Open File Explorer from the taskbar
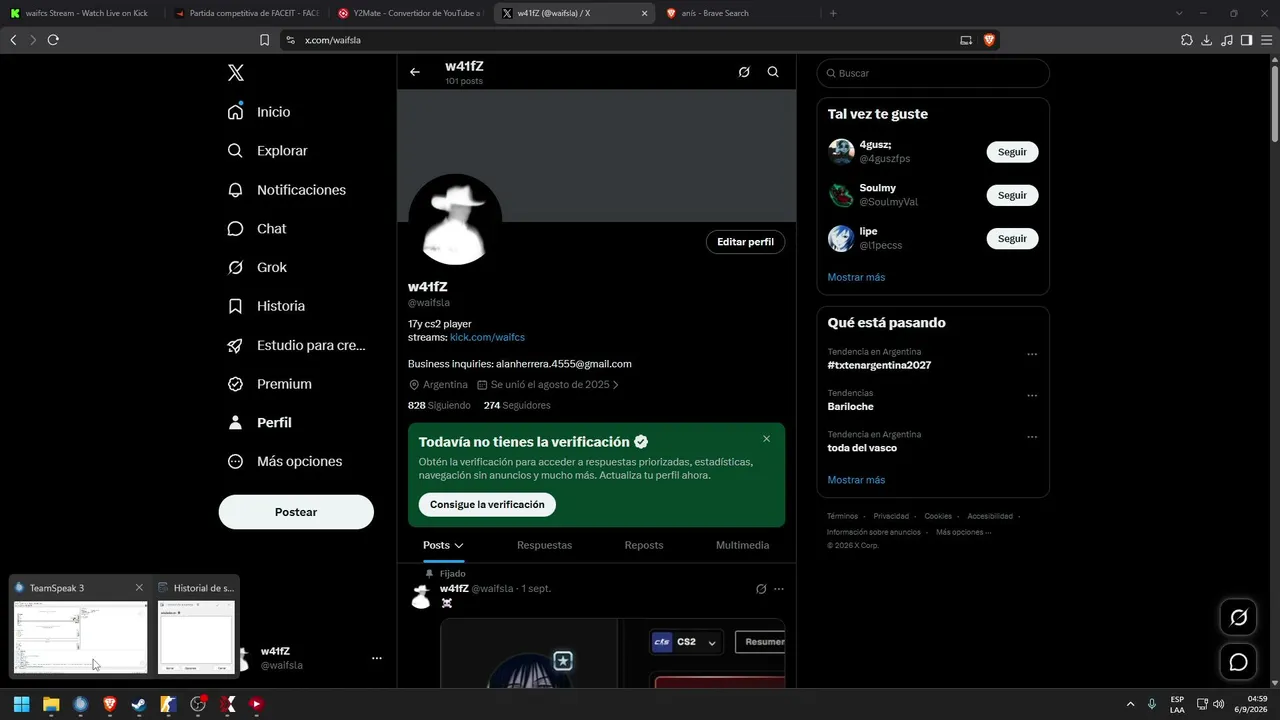1280x720 pixels. pos(51,704)
